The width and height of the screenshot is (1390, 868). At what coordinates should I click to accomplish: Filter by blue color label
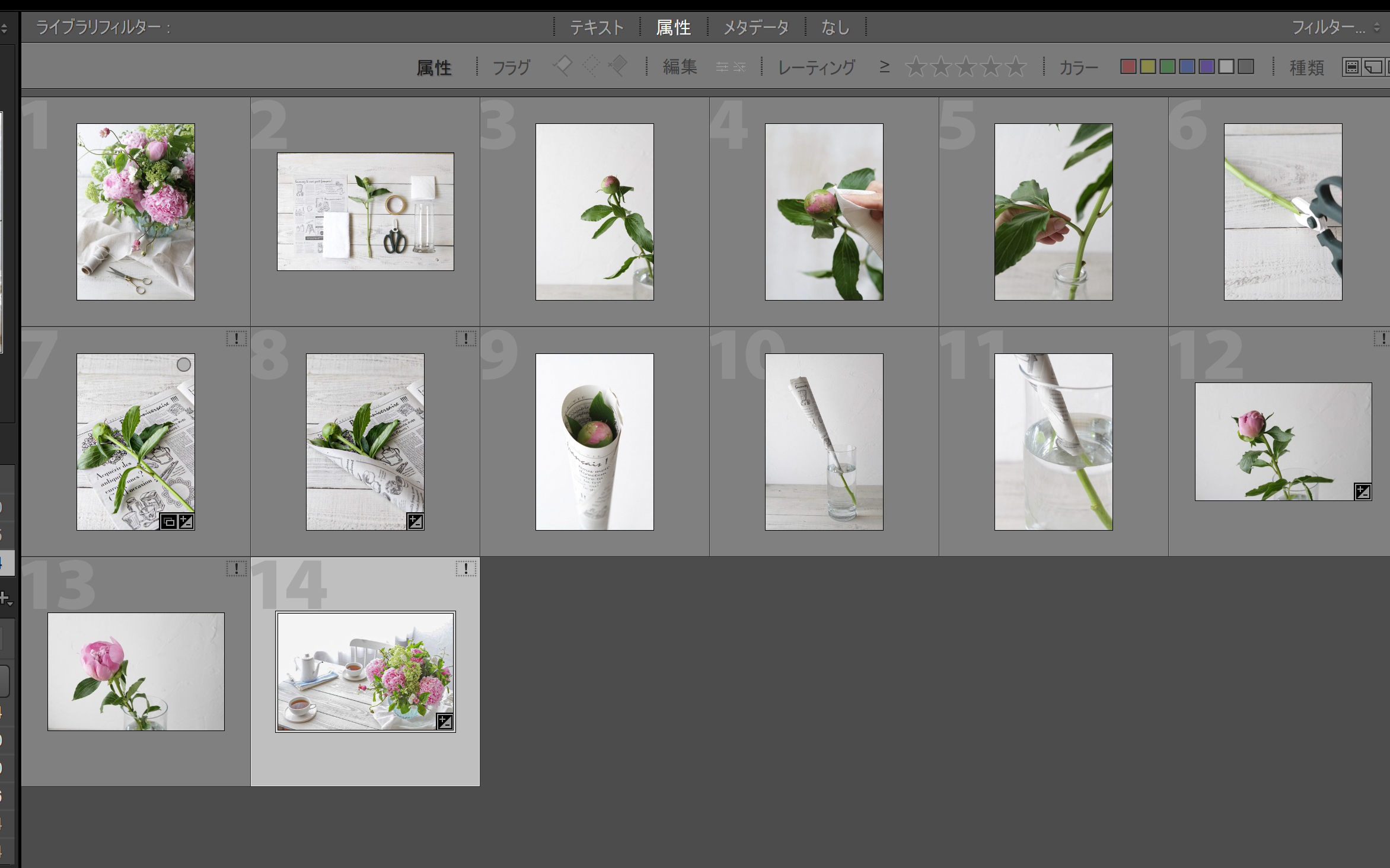(x=1187, y=66)
